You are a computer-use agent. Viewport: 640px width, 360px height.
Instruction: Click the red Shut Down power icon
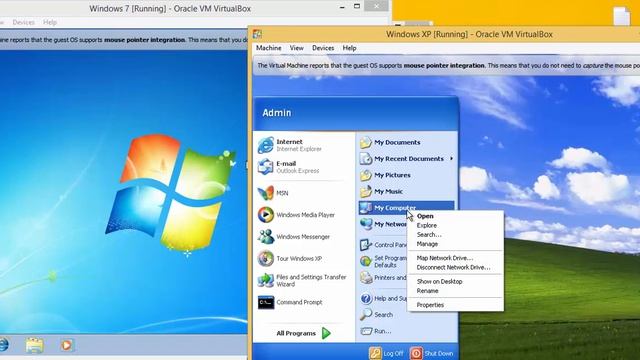(416, 353)
